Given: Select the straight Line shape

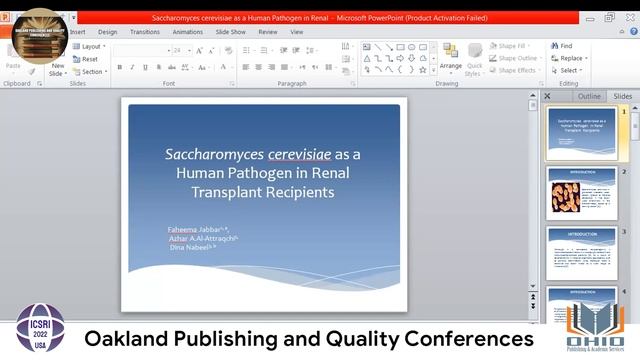Looking at the screenshot, I should coord(378,47).
